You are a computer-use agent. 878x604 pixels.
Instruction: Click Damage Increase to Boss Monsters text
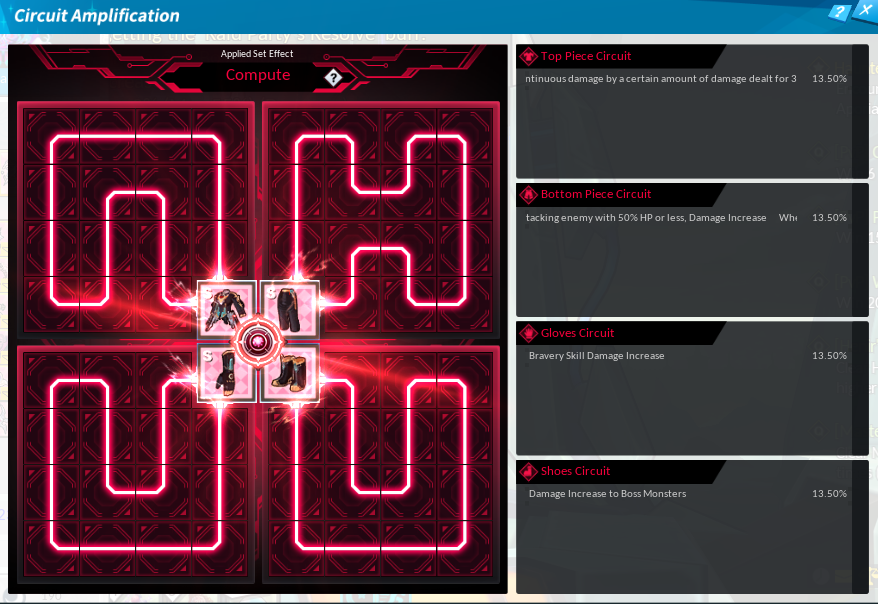point(607,494)
